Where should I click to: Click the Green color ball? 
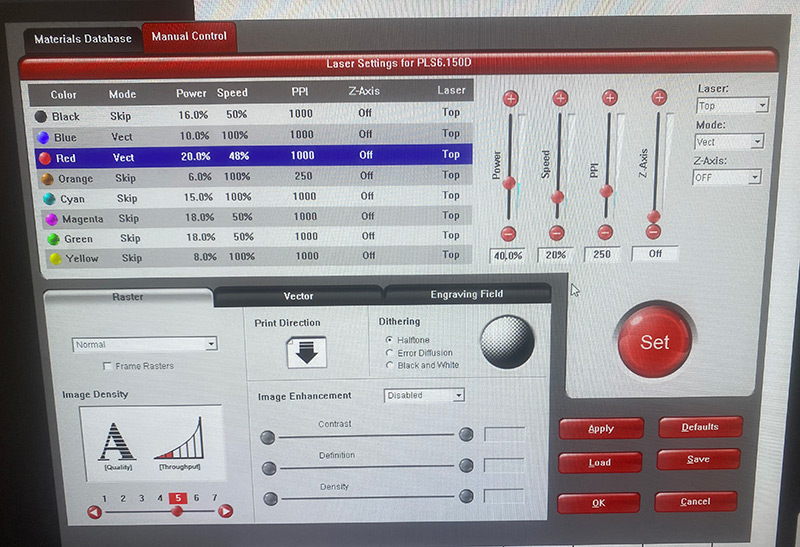pyautogui.click(x=54, y=239)
